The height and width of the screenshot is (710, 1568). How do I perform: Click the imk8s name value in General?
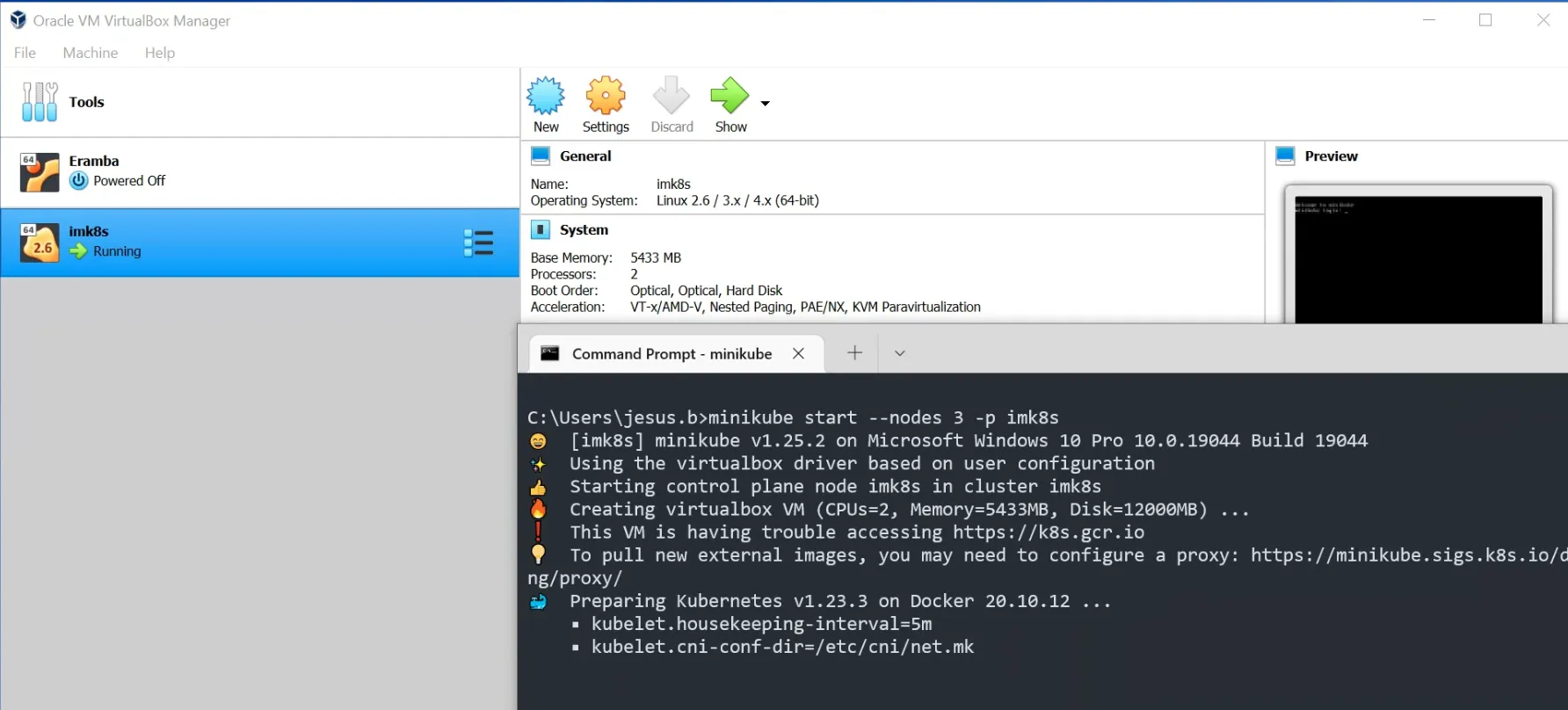(673, 185)
